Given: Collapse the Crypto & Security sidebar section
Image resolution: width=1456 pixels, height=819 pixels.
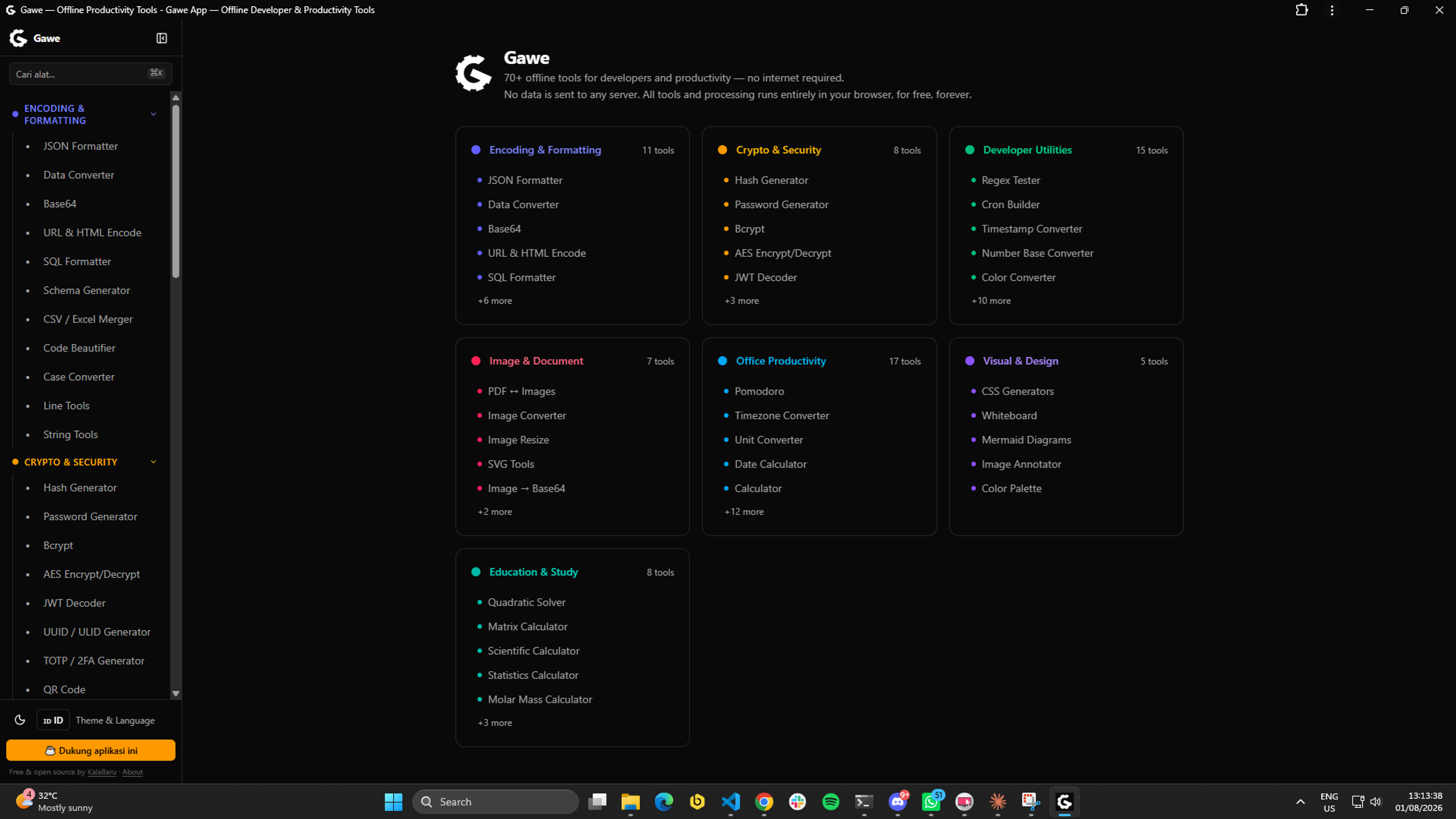Looking at the screenshot, I should point(153,462).
